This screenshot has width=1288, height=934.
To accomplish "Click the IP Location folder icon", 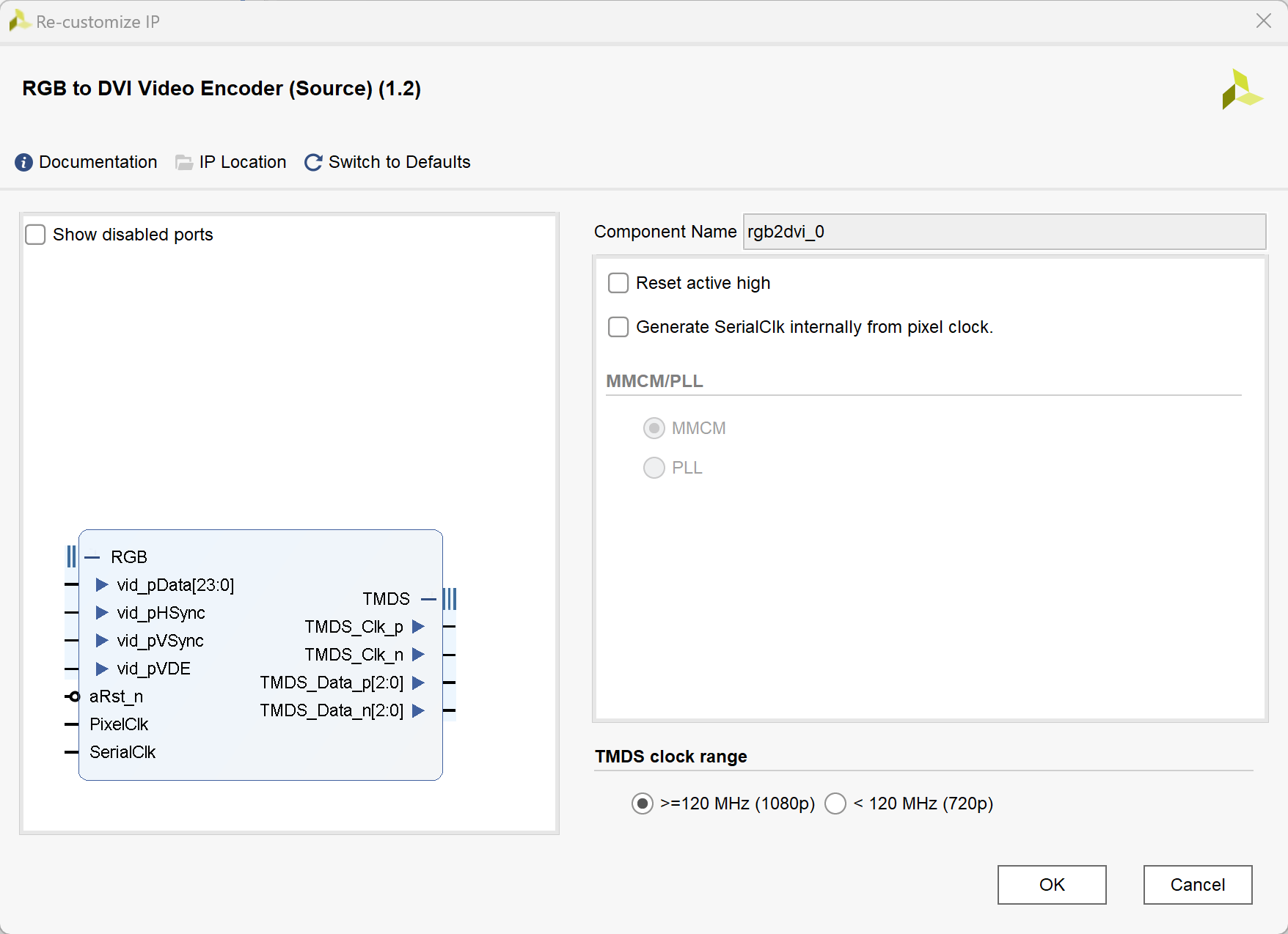I will pyautogui.click(x=184, y=163).
